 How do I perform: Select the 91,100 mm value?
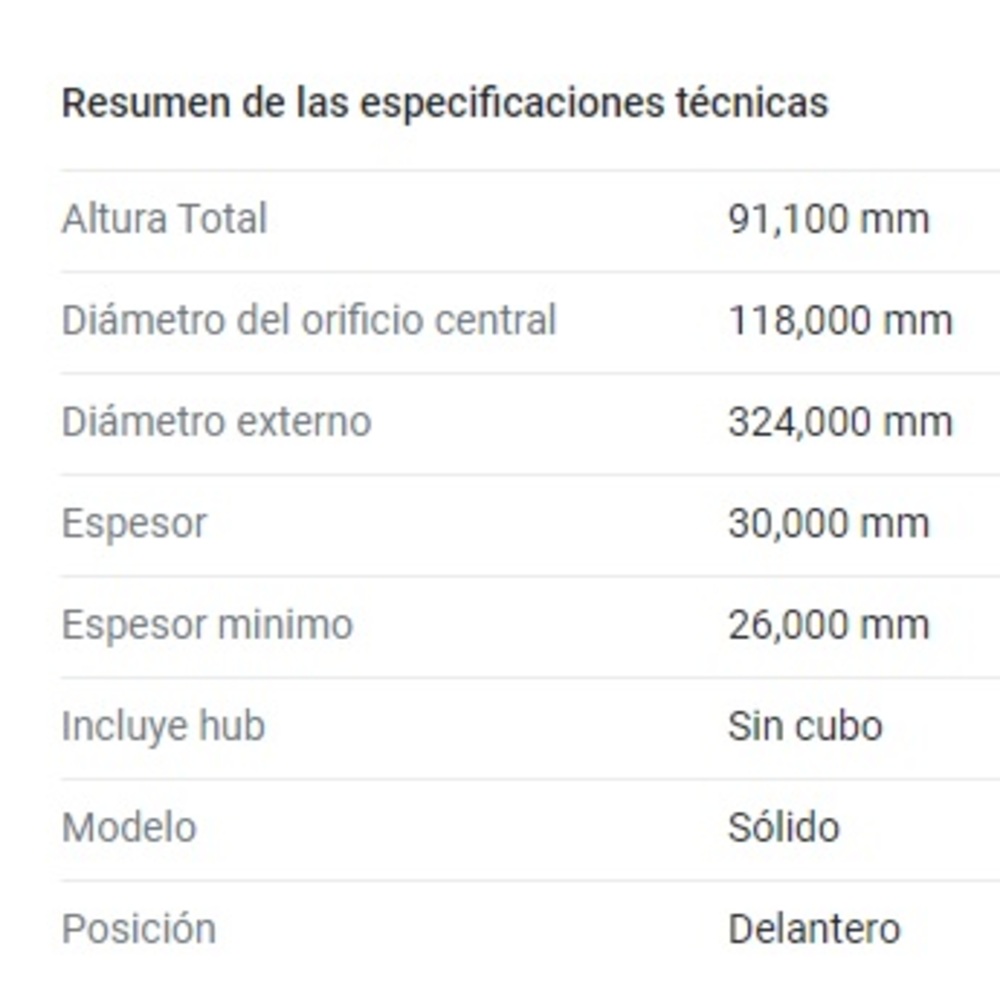pyautogui.click(x=828, y=219)
